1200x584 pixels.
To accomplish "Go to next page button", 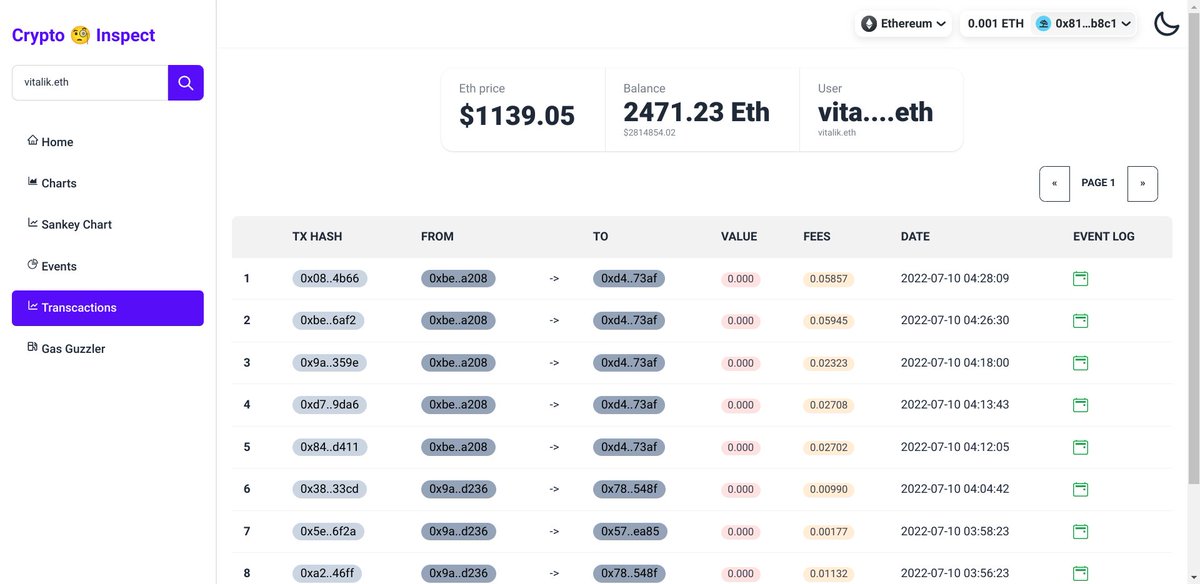I will coord(1143,184).
